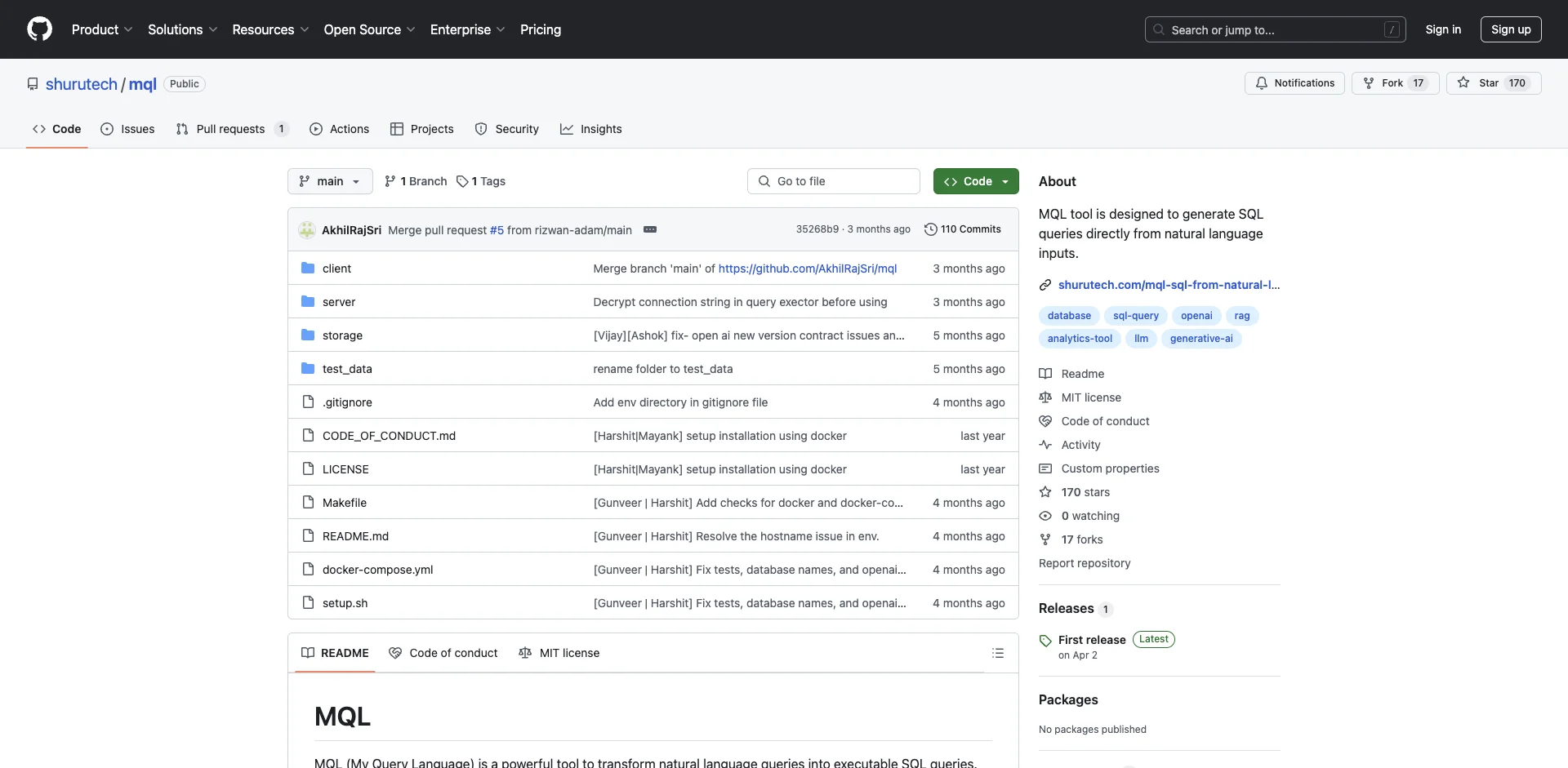This screenshot has height=768, width=1568.
Task: Open pull request #5 link
Action: click(497, 230)
